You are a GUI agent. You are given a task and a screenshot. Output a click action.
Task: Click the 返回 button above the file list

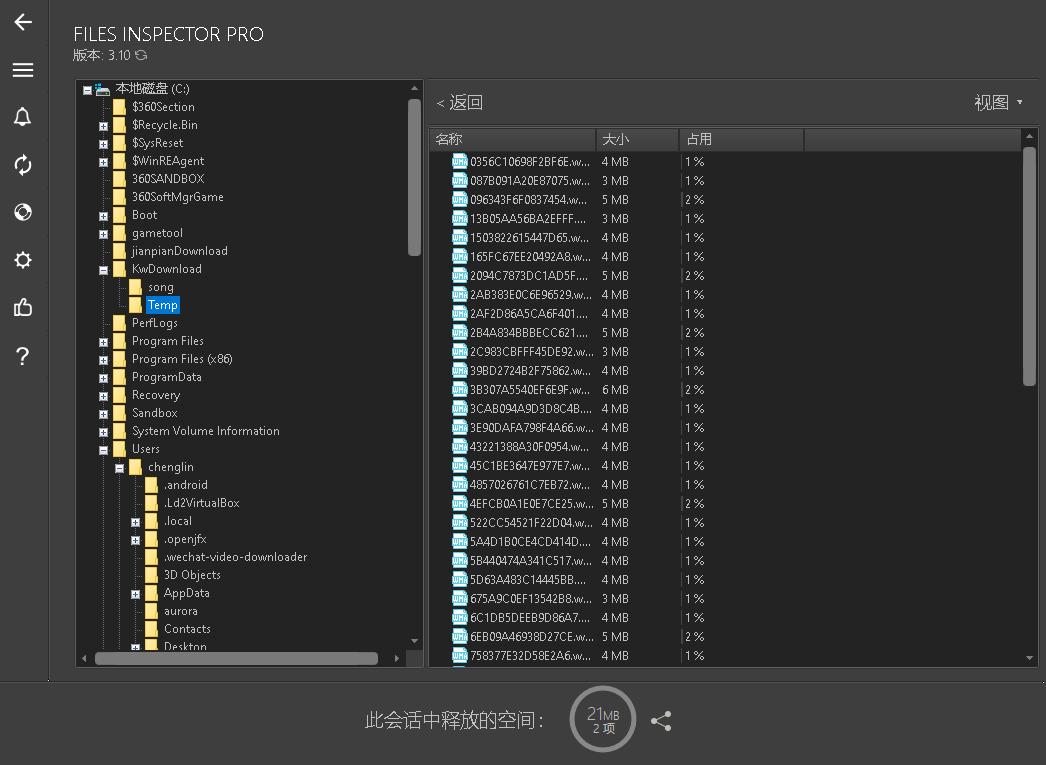[466, 101]
